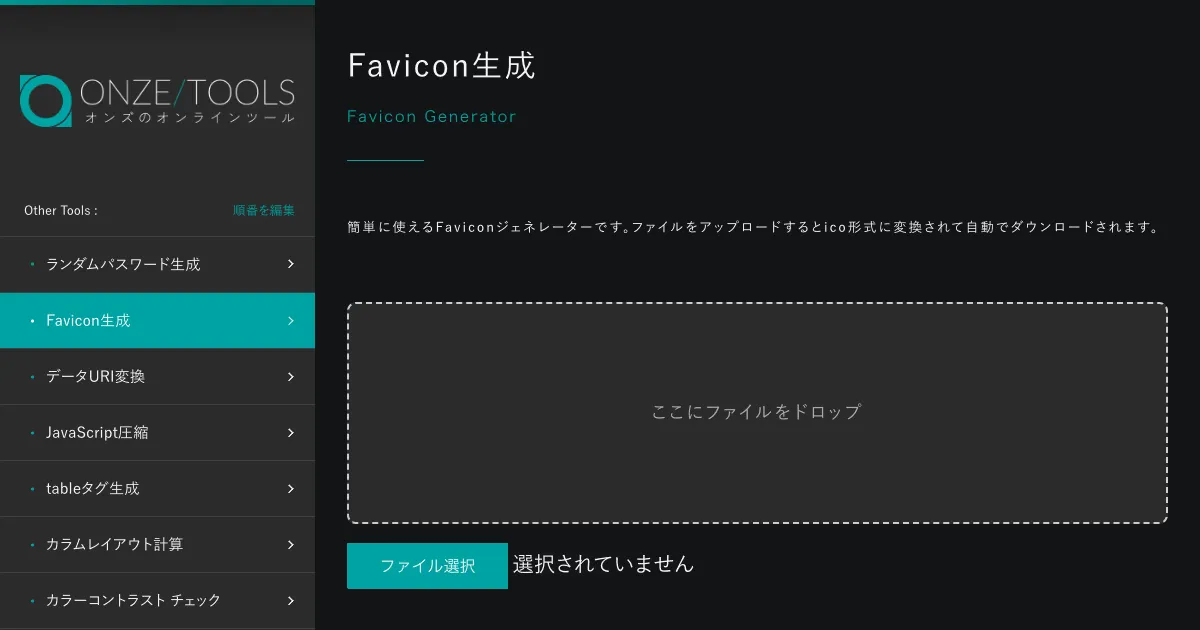Click the arrow icon beside JavaScript圧縮
1200x630 pixels.
(291, 433)
